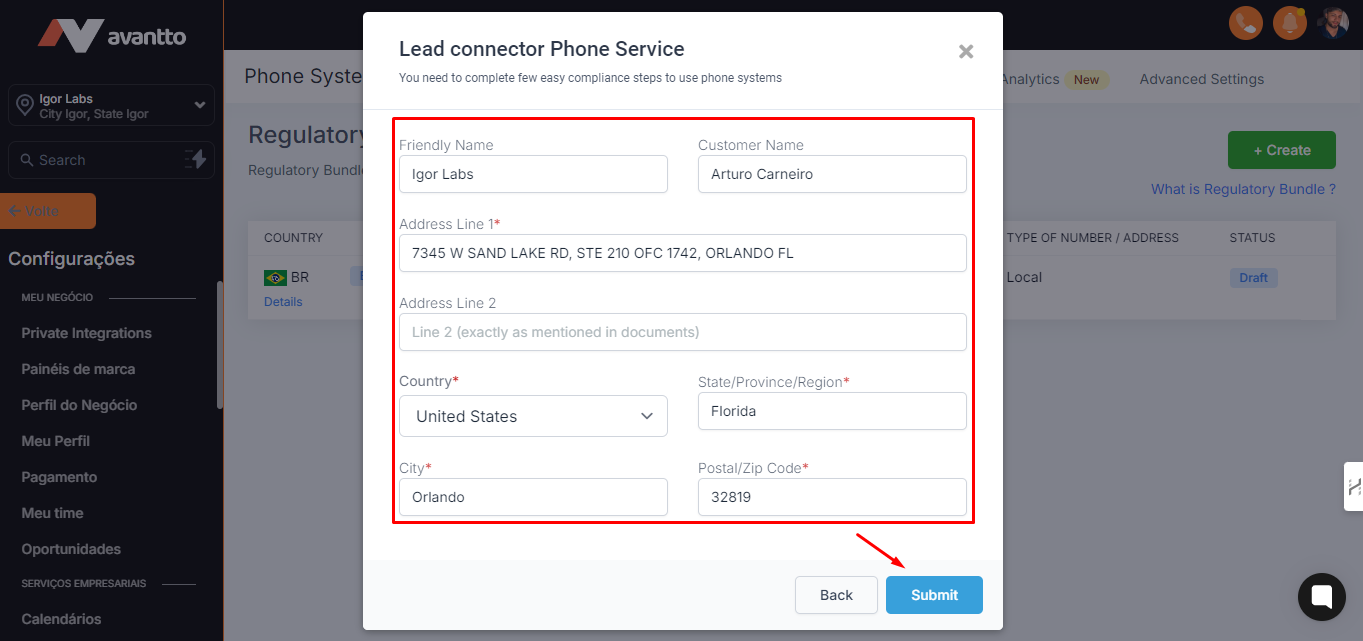Screen dimensions: 1363x641
Task: Click the green Create button
Action: 1281,150
